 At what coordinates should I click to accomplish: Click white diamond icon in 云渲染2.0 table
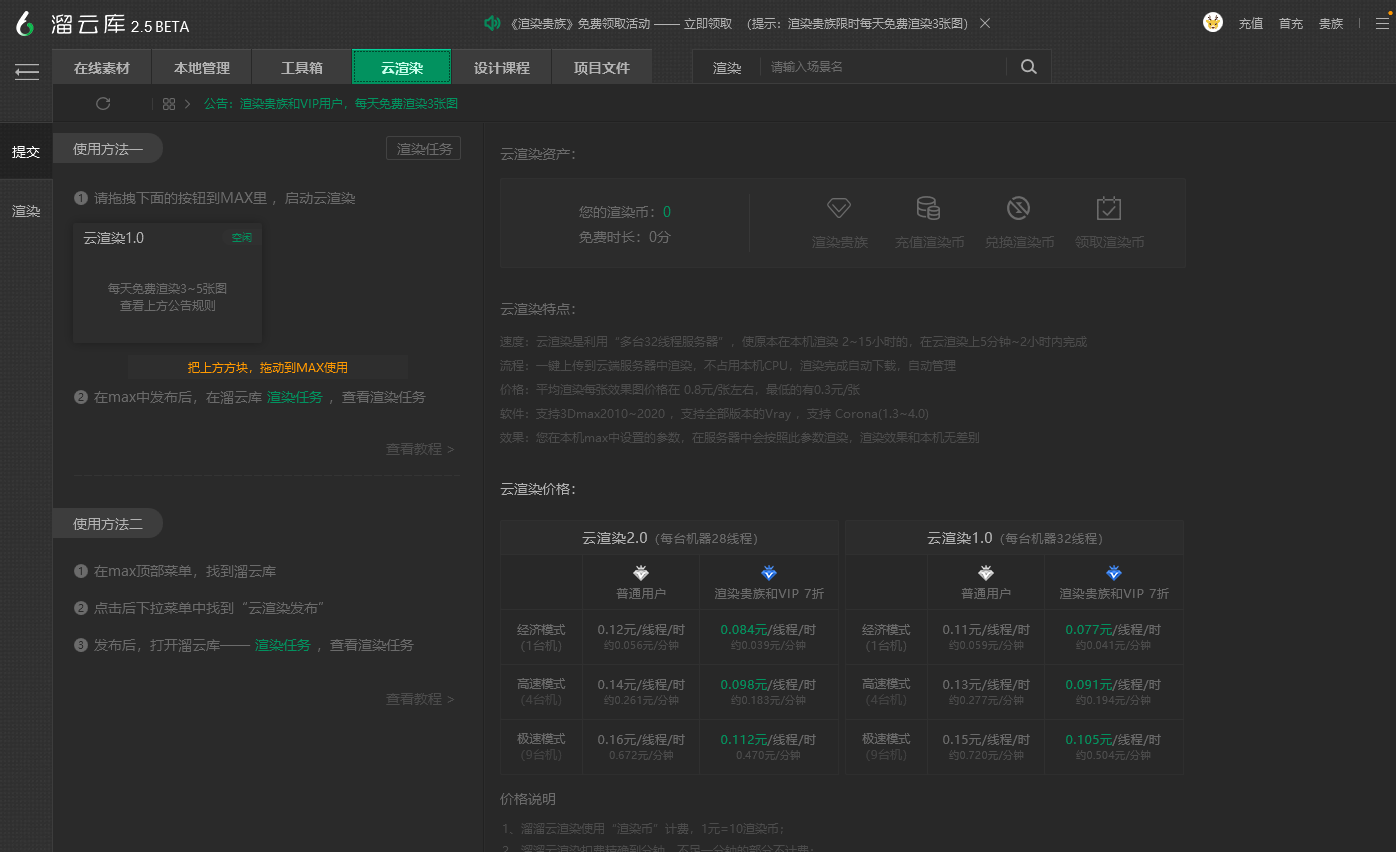pyautogui.click(x=641, y=573)
